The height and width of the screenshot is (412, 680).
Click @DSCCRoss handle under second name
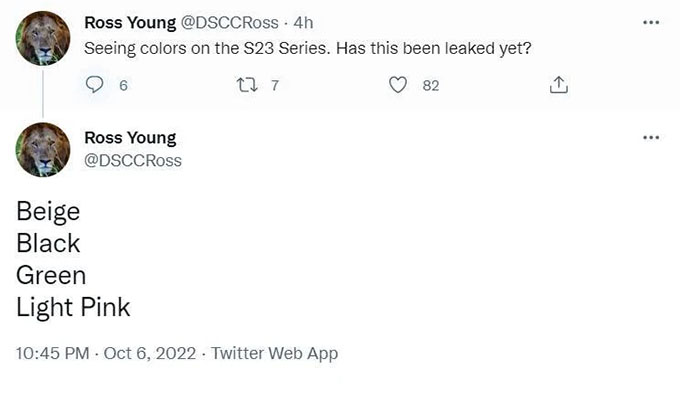pyautogui.click(x=133, y=160)
